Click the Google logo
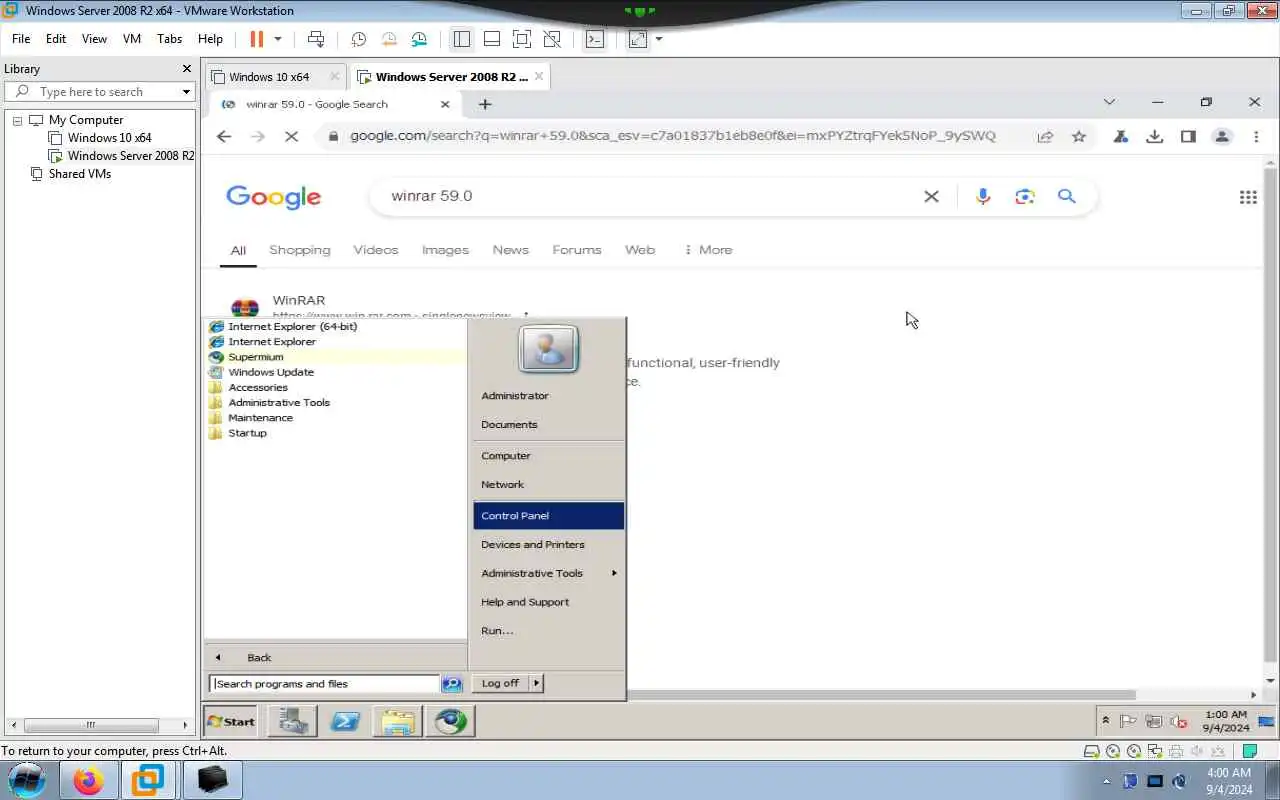The height and width of the screenshot is (800, 1280). [x=273, y=197]
